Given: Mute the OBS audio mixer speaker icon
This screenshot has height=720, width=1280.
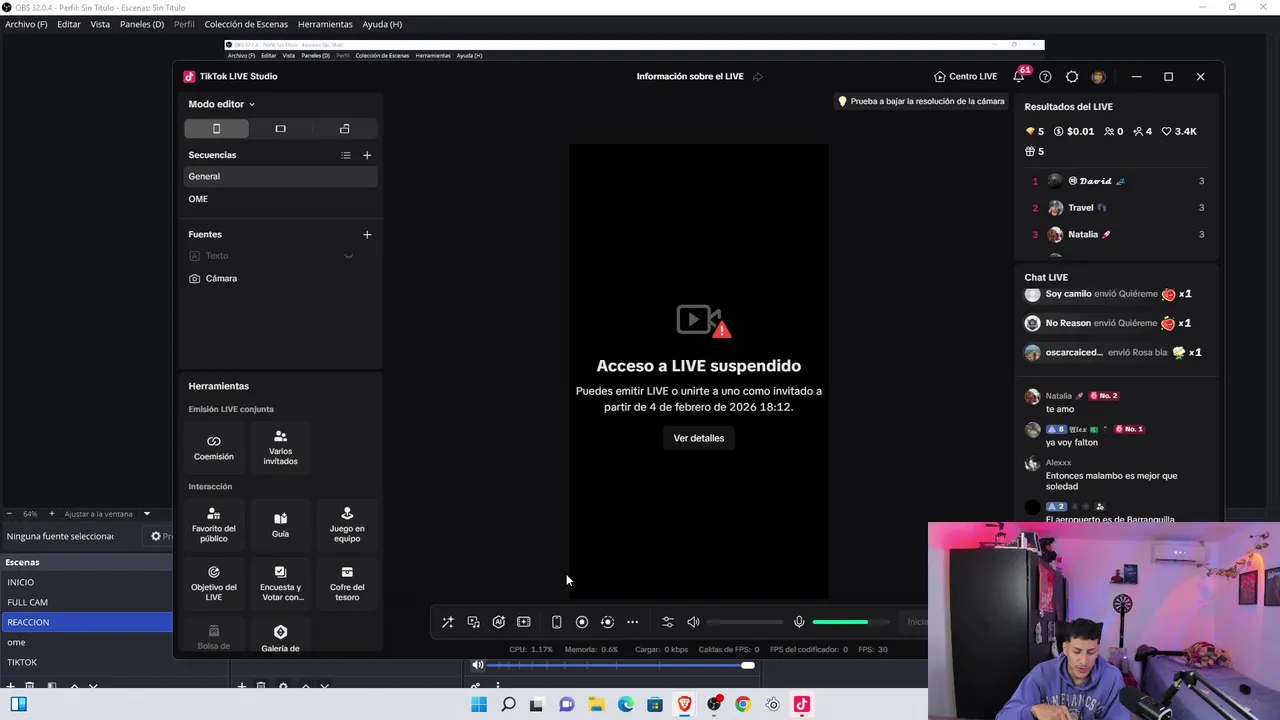Looking at the screenshot, I should point(478,665).
